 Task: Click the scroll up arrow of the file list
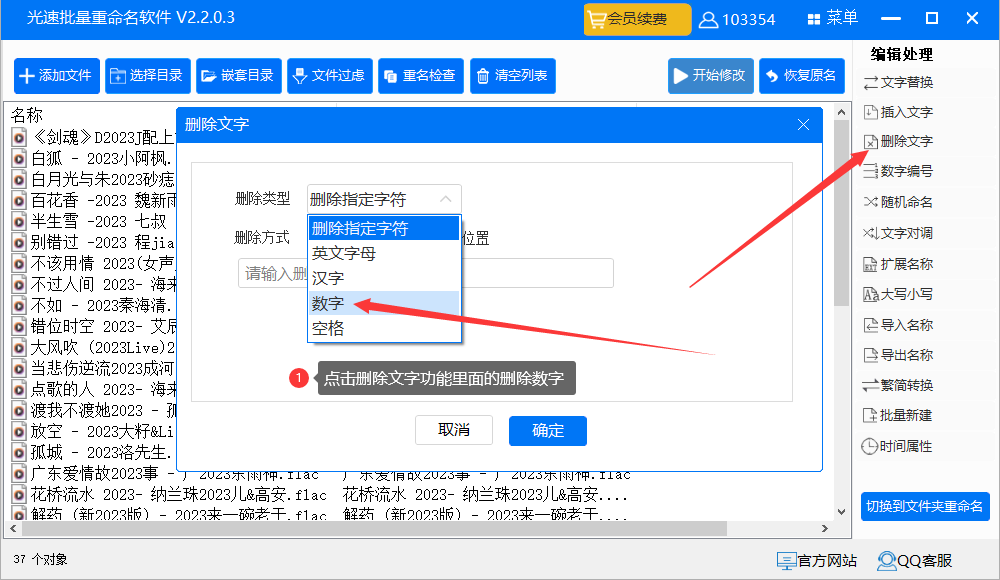tap(841, 112)
